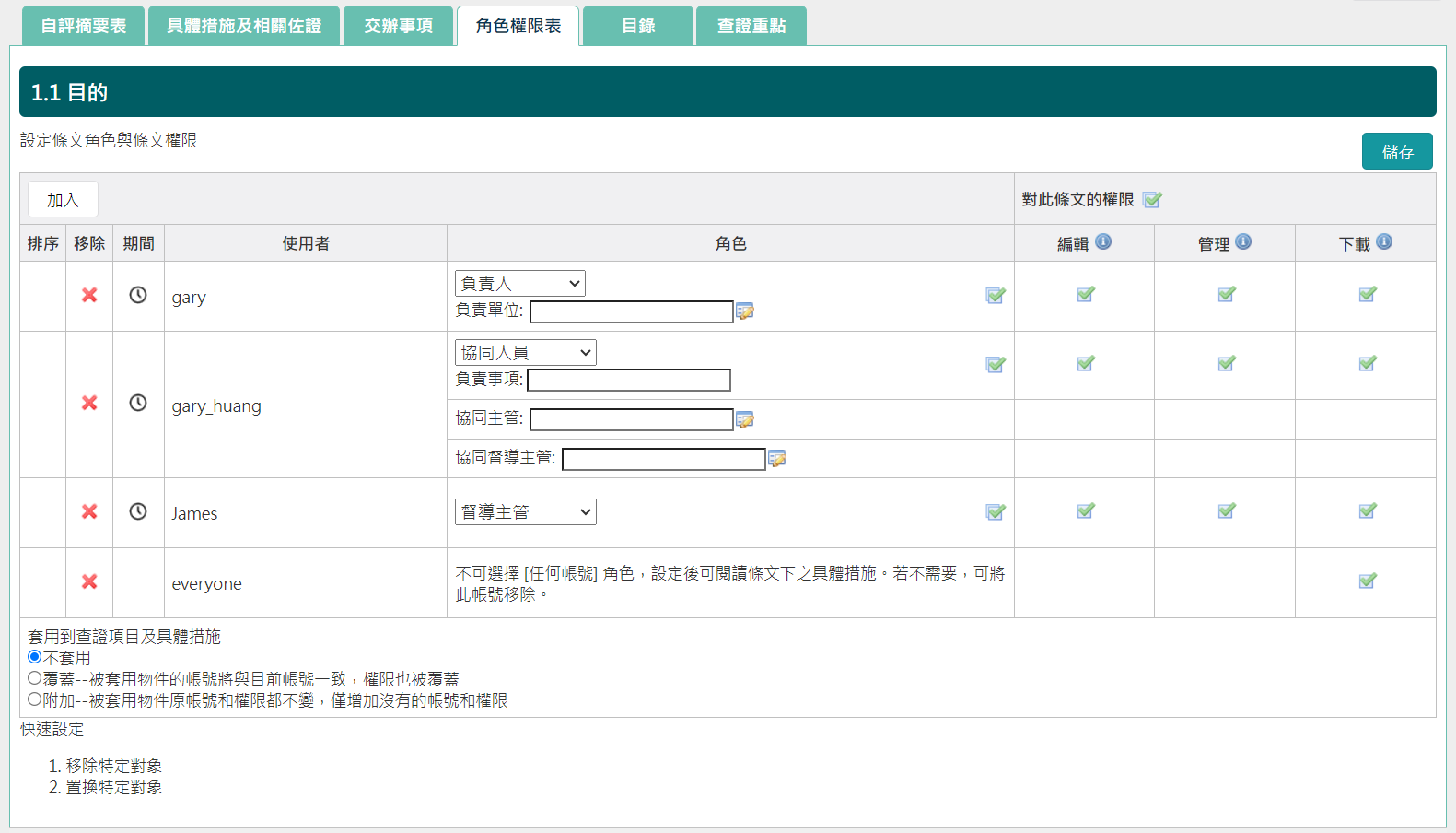The image size is (1456, 833).
Task: Open period clock icon for gary_huang
Action: click(x=138, y=403)
